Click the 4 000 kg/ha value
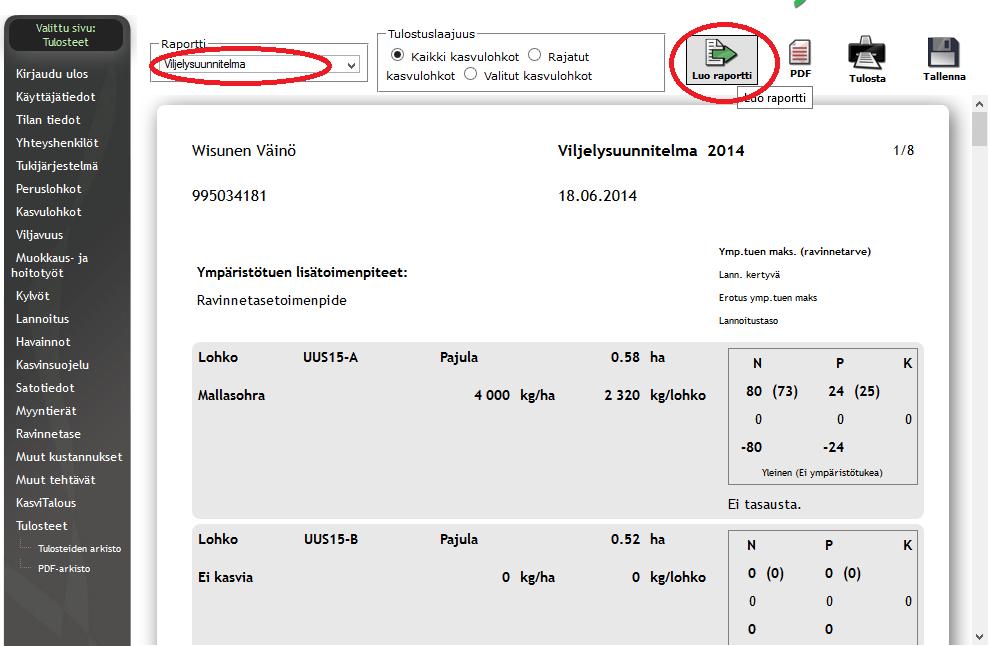The image size is (990, 646). pyautogui.click(x=514, y=395)
